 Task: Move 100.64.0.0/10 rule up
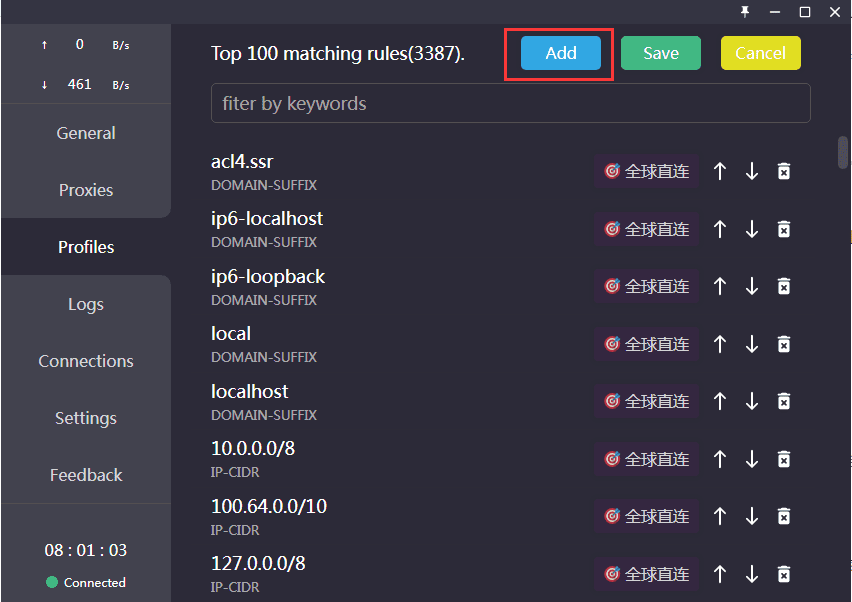pos(720,516)
